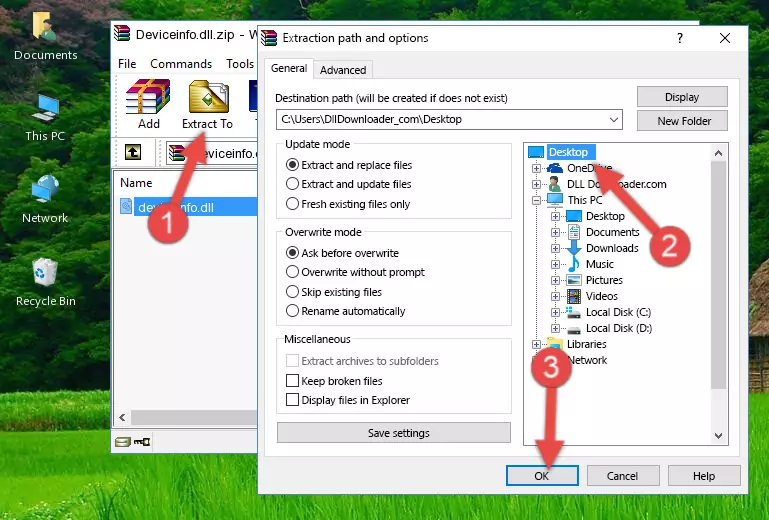
Task: Select the This PC tree item
Action: [585, 200]
